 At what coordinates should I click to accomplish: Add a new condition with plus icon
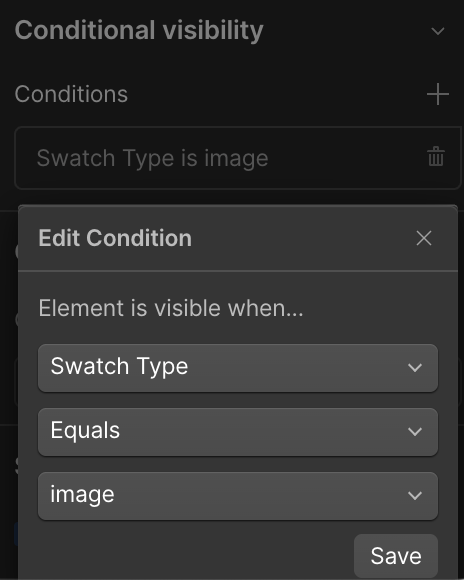[438, 94]
